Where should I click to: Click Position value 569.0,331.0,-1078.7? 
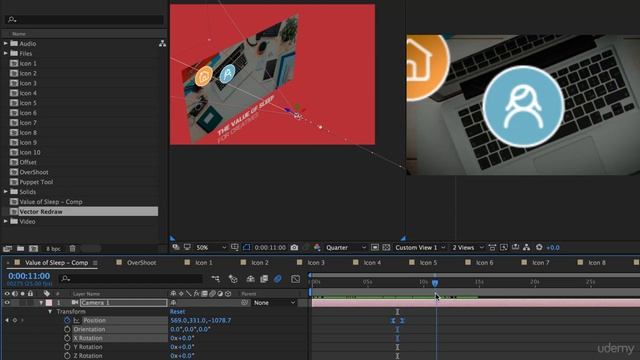tap(200, 320)
